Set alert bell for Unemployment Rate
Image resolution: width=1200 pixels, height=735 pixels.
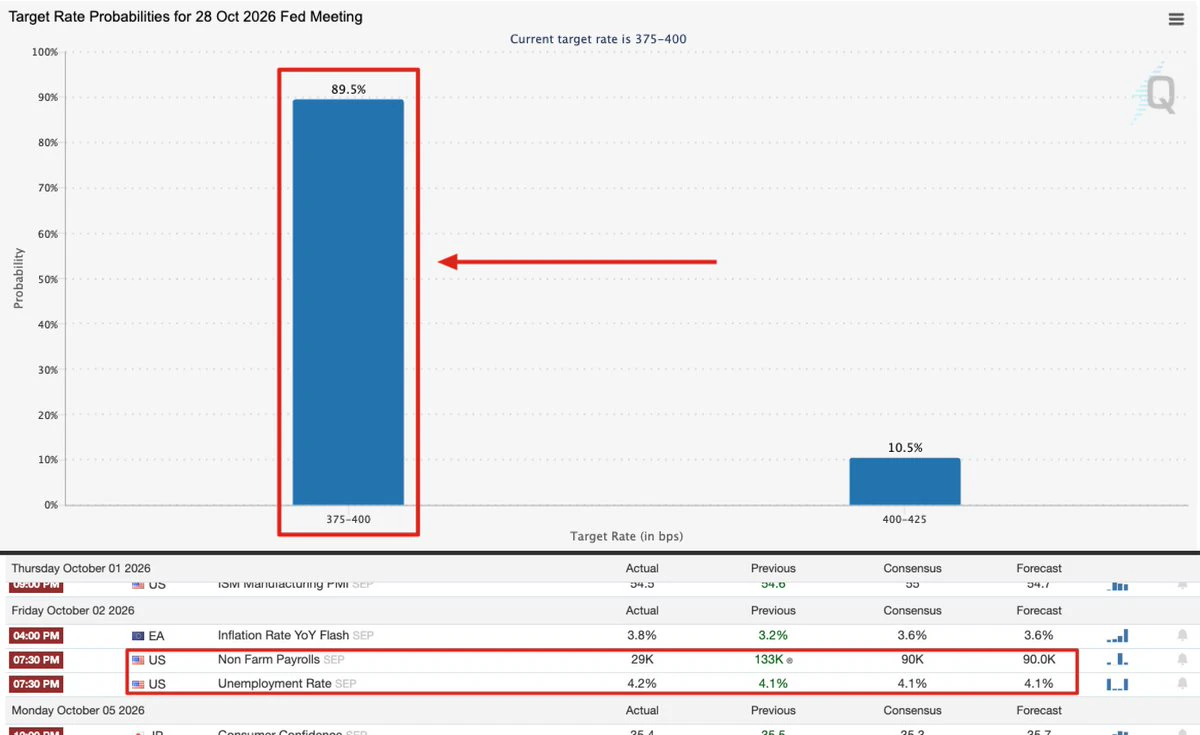point(1182,684)
